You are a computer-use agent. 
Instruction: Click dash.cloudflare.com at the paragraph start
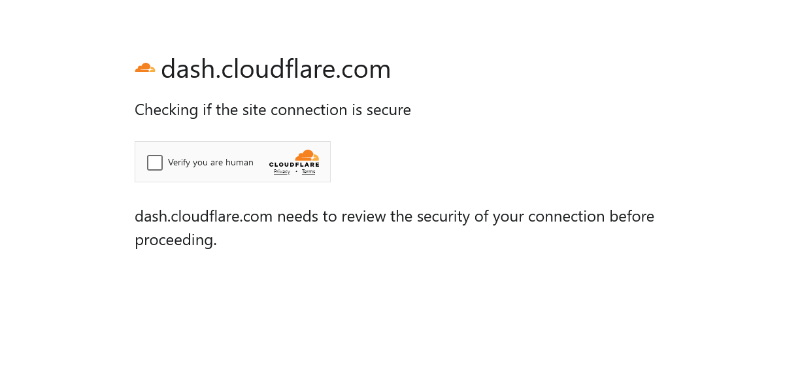click(x=203, y=216)
